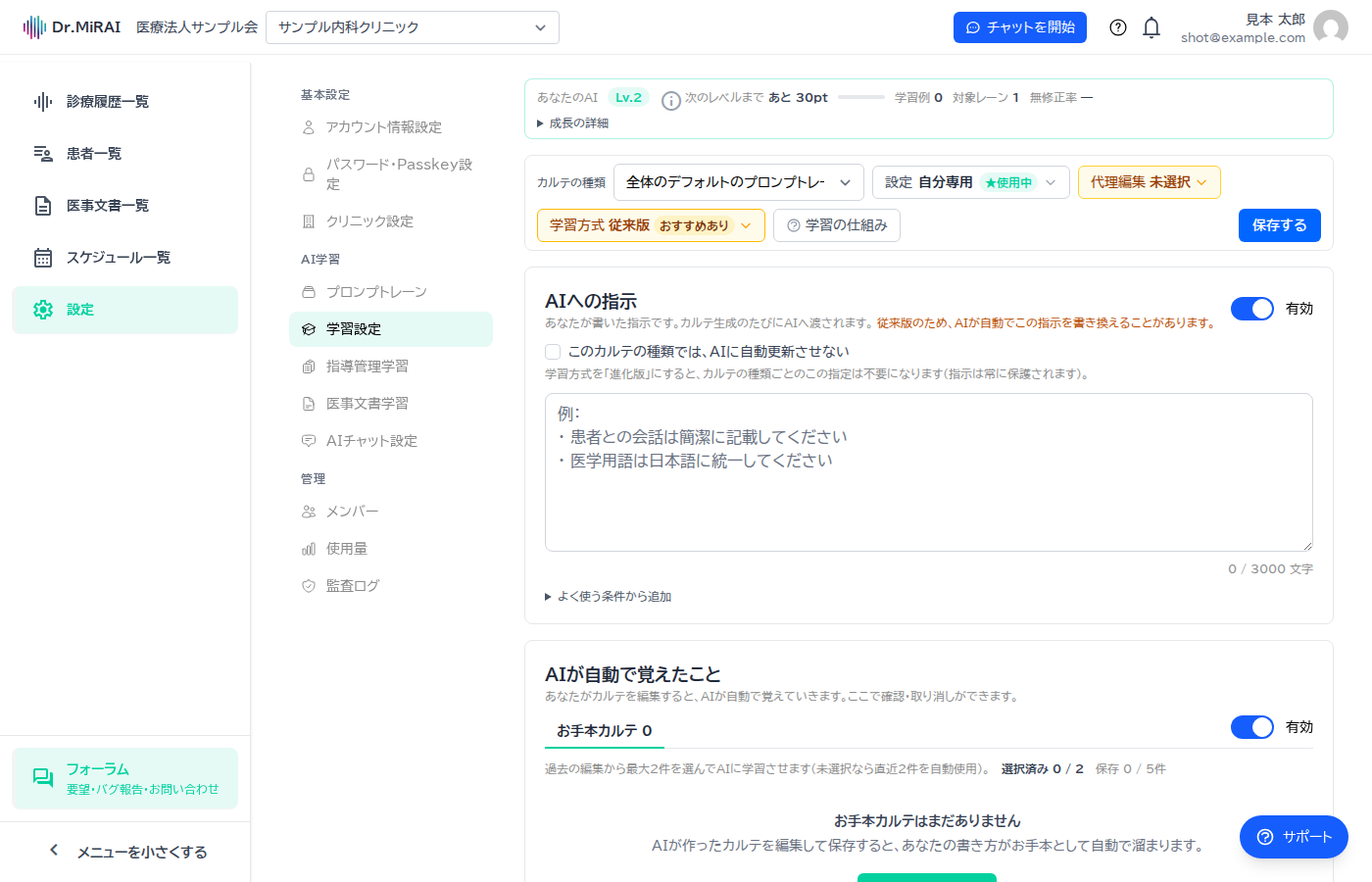Click the 使用量 bar chart icon
This screenshot has height=882, width=1372.
(x=309, y=549)
